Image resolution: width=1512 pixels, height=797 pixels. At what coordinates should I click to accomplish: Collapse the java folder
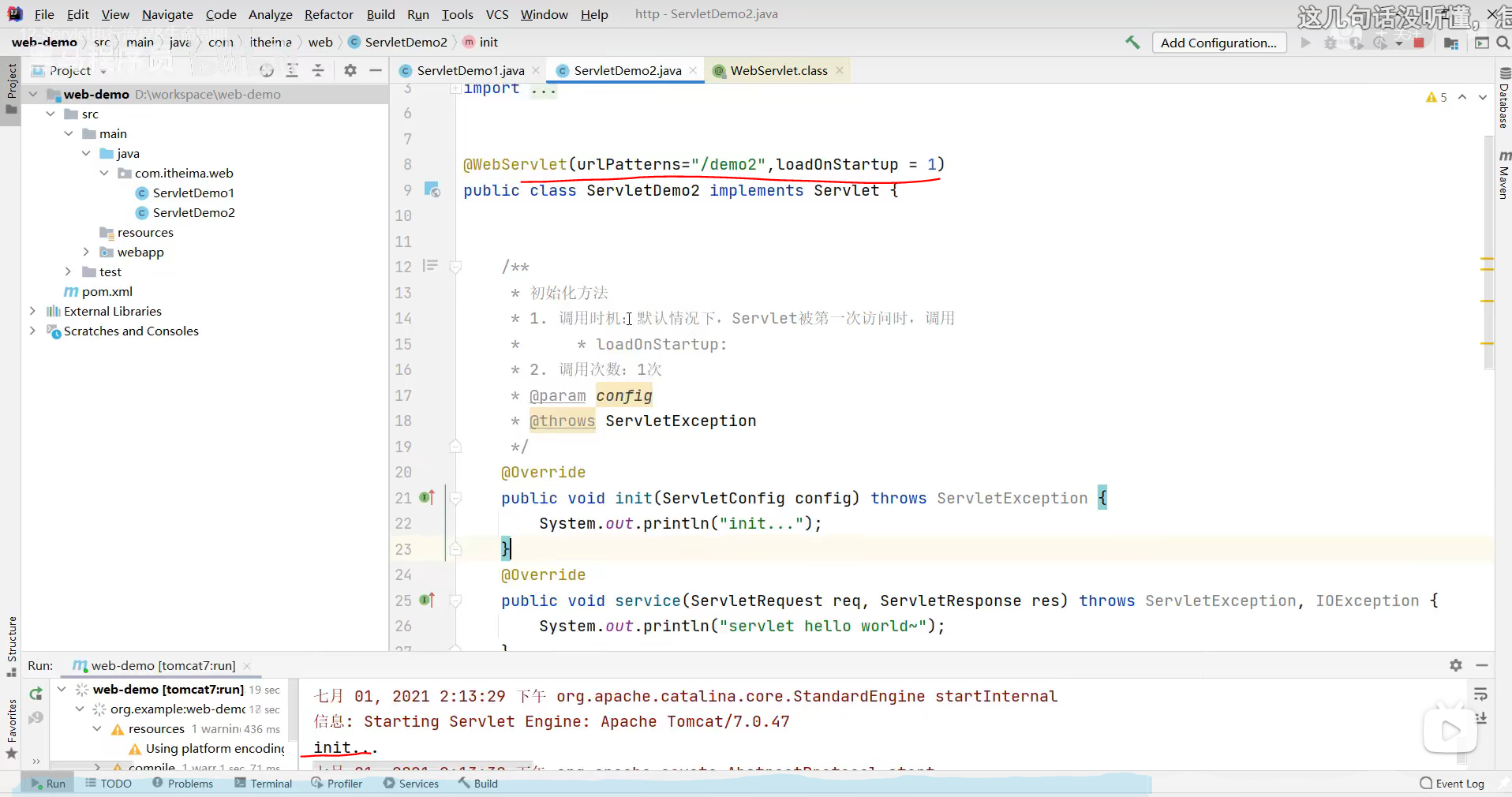[86, 153]
